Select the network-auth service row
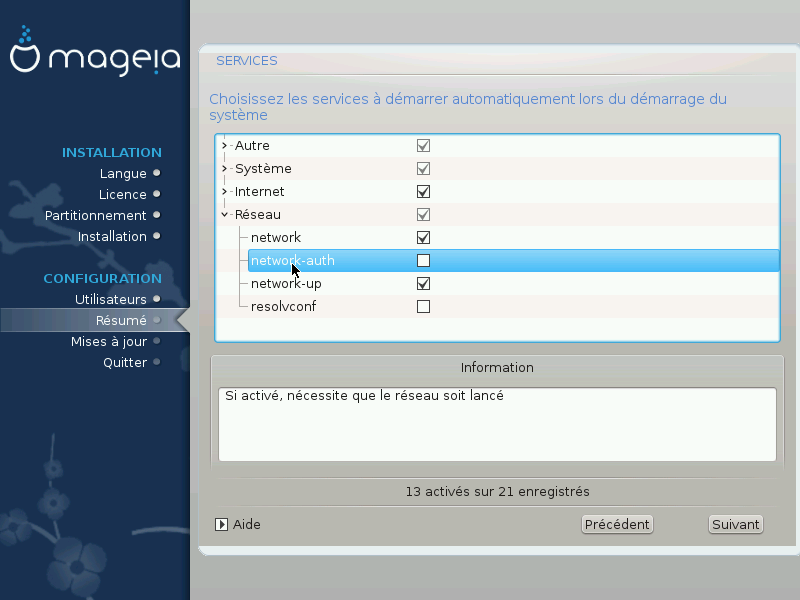Viewport: 800px width, 600px height. (514, 261)
